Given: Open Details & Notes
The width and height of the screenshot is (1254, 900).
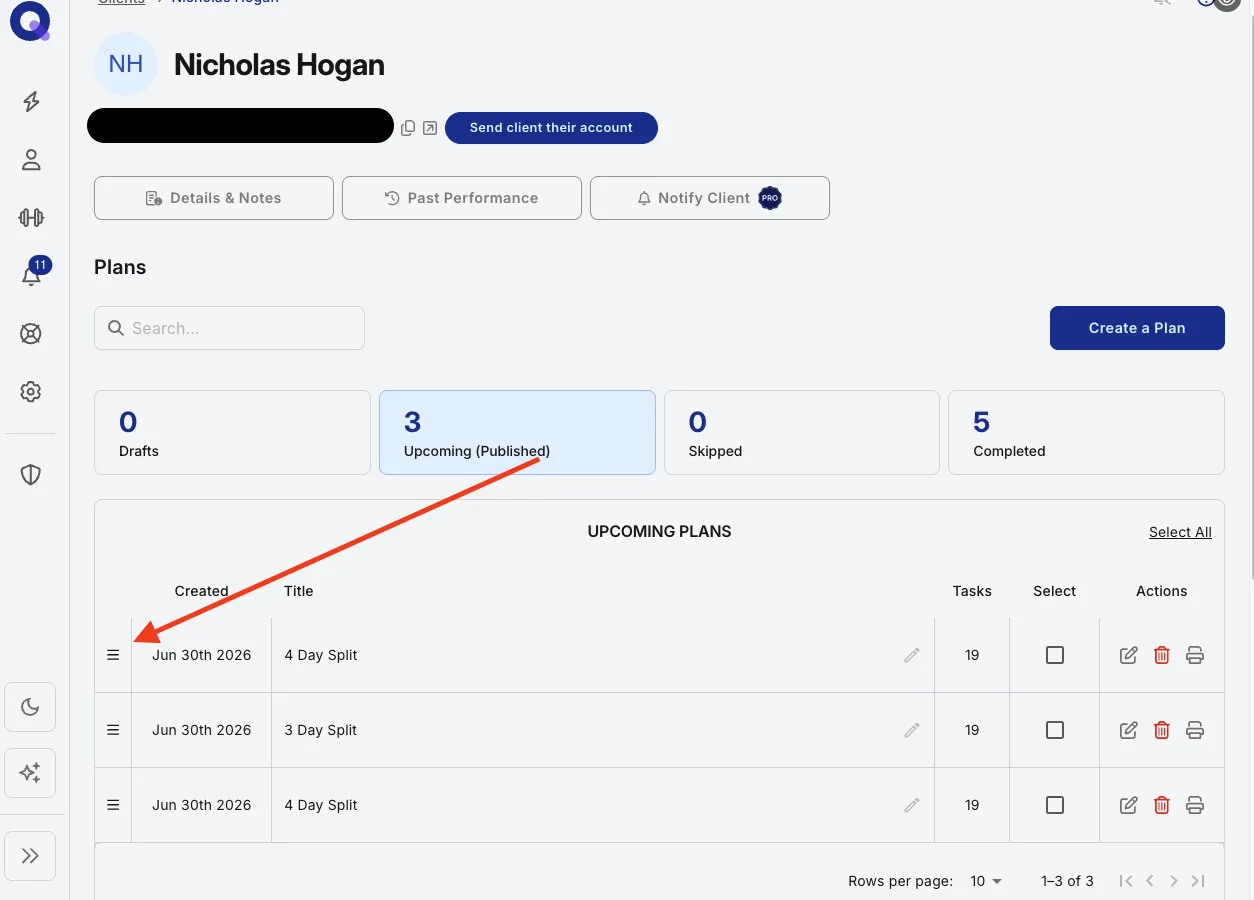Looking at the screenshot, I should 214,198.
